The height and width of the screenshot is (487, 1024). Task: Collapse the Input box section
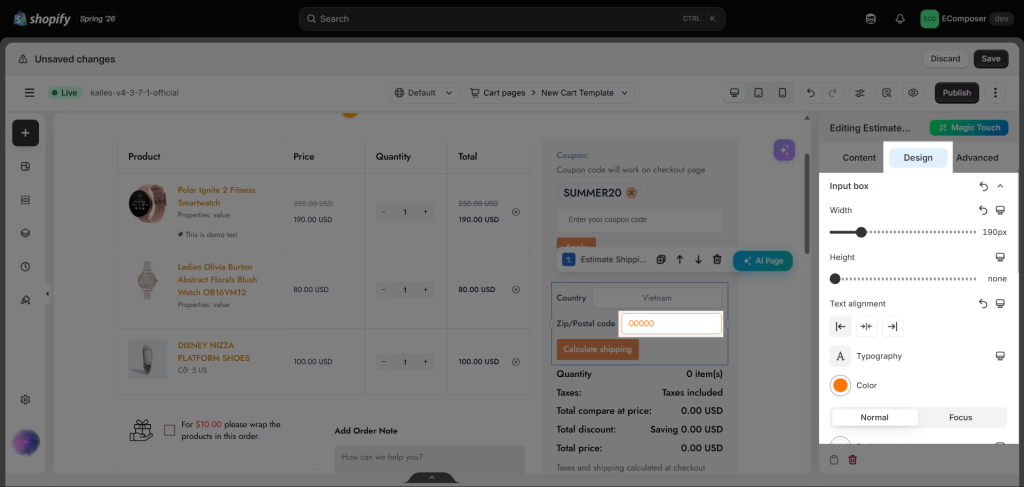pos(1000,186)
